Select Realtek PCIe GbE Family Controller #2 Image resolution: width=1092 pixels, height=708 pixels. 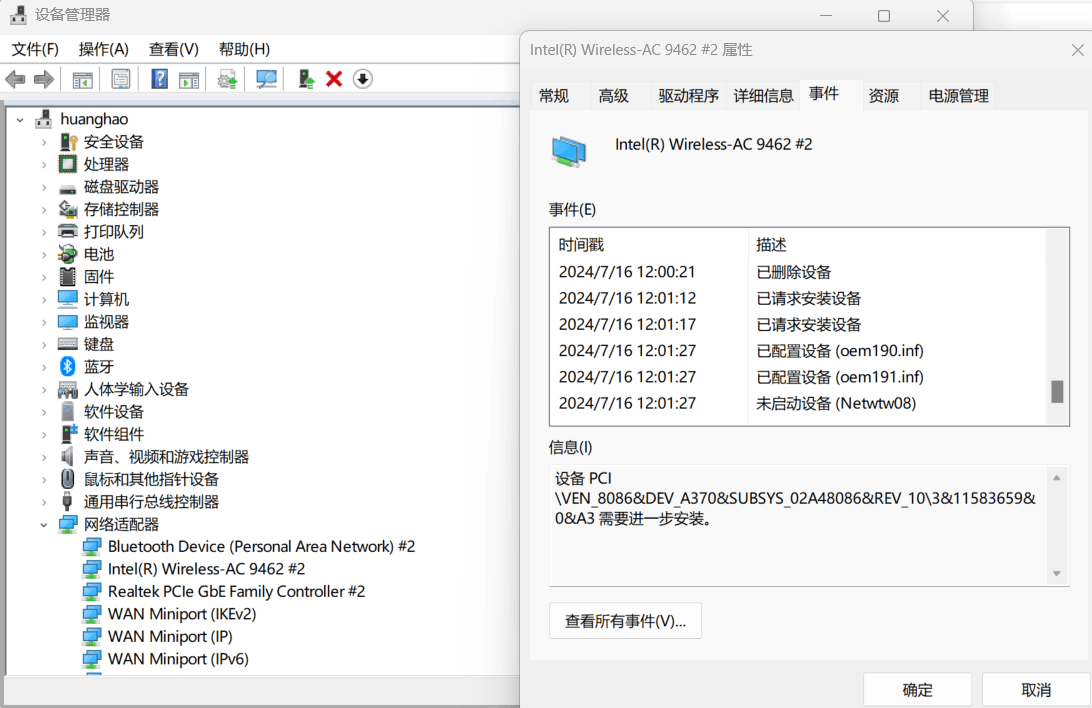[x=236, y=592]
